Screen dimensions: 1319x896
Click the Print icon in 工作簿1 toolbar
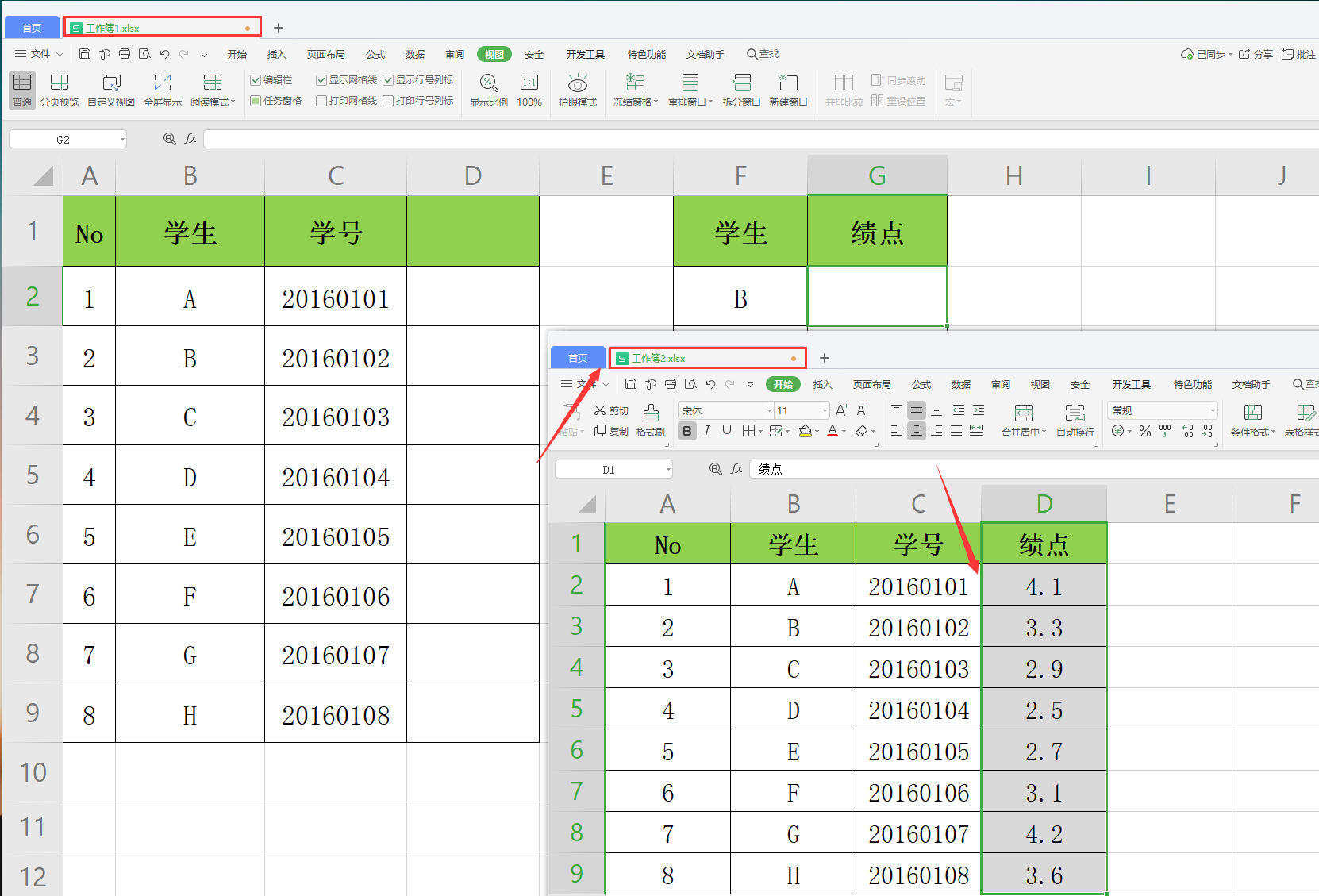tap(125, 54)
